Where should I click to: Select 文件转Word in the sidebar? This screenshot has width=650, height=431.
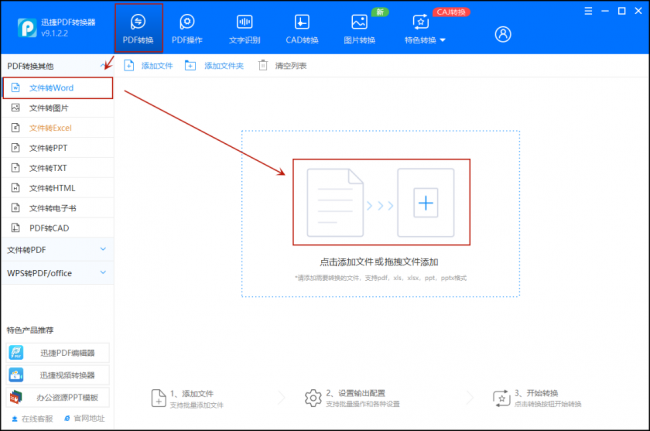pos(58,88)
